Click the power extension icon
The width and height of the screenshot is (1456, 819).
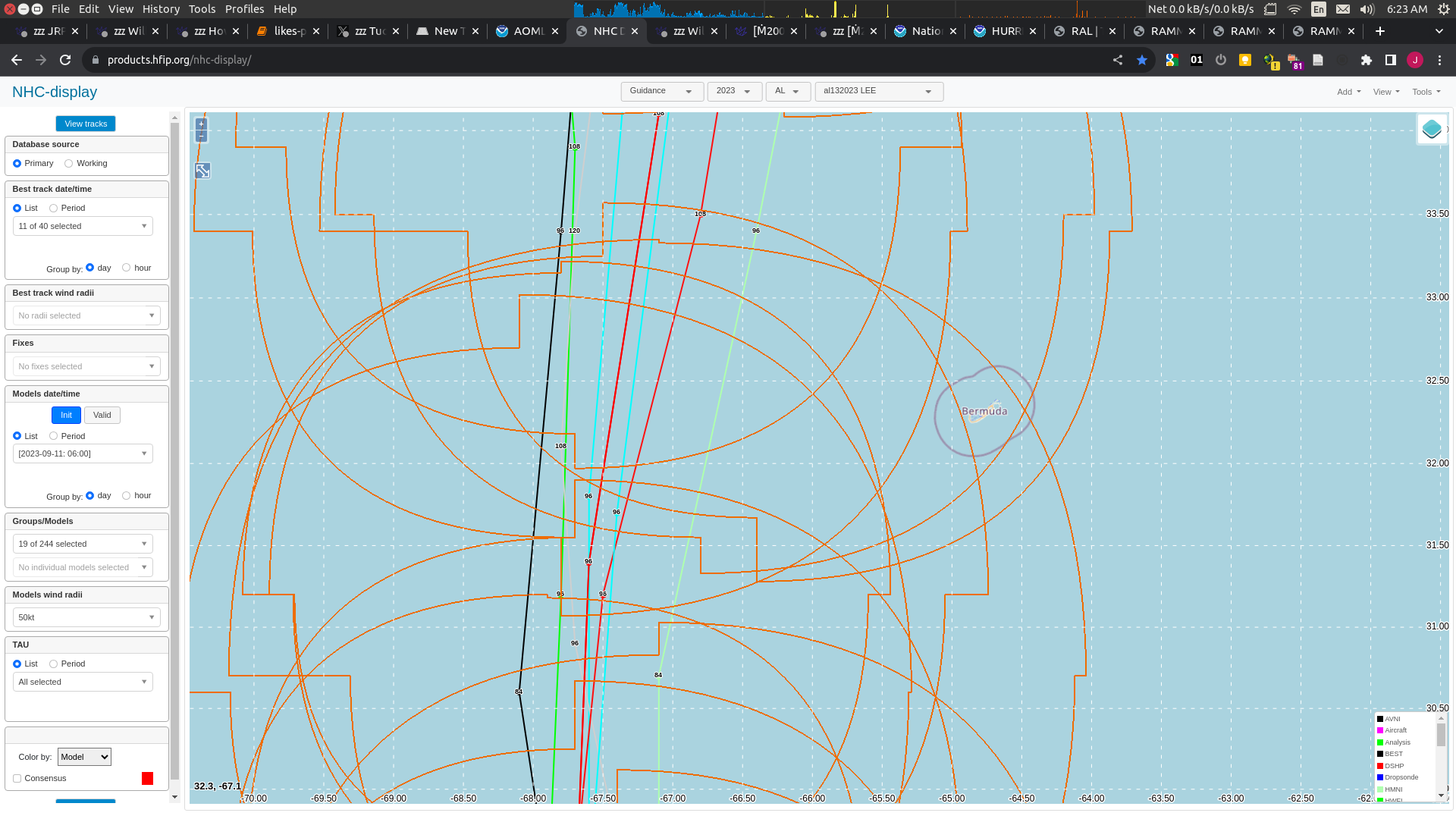pos(1221,60)
